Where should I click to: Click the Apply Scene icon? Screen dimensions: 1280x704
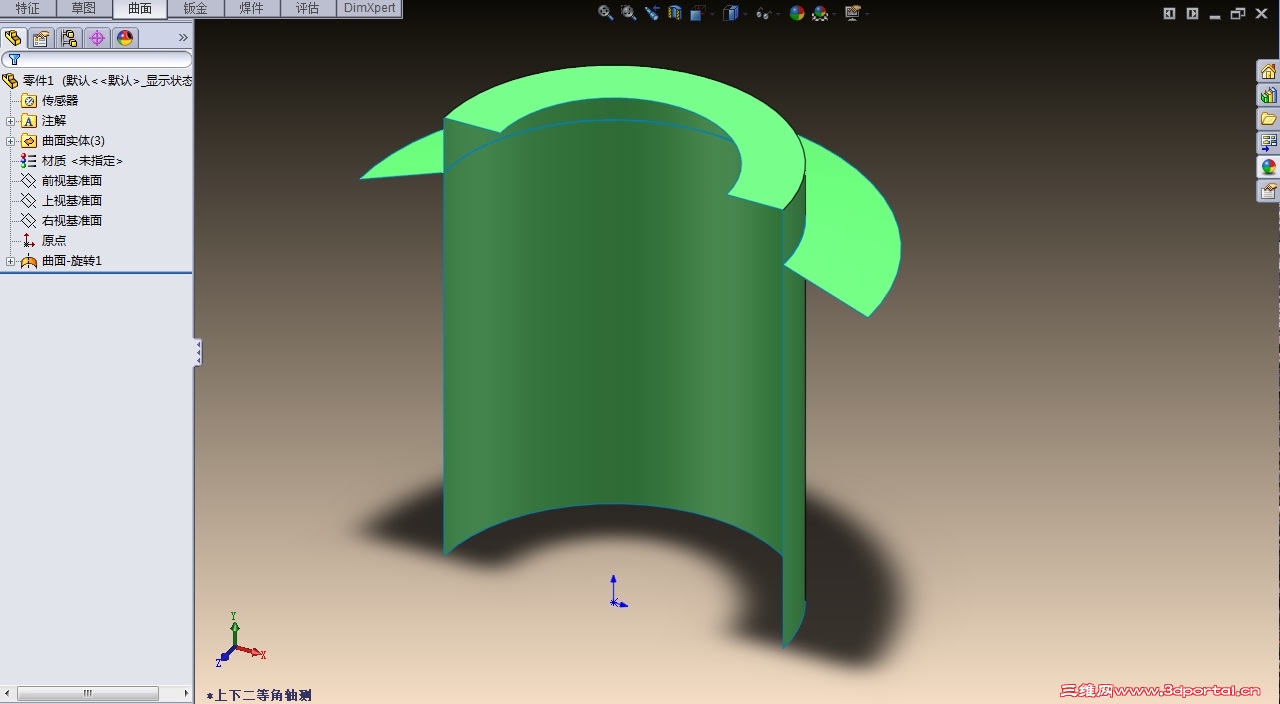pyautogui.click(x=820, y=13)
